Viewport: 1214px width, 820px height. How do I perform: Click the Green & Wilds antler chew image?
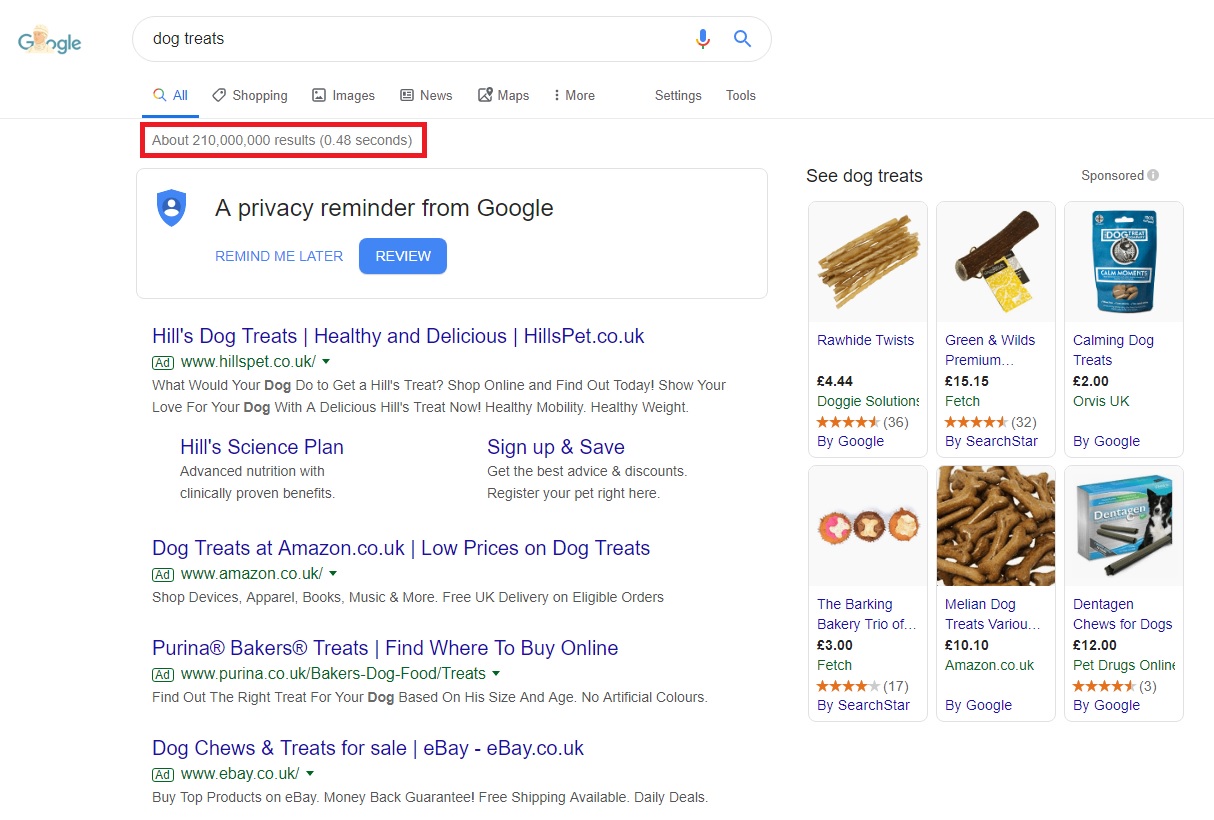tap(996, 262)
